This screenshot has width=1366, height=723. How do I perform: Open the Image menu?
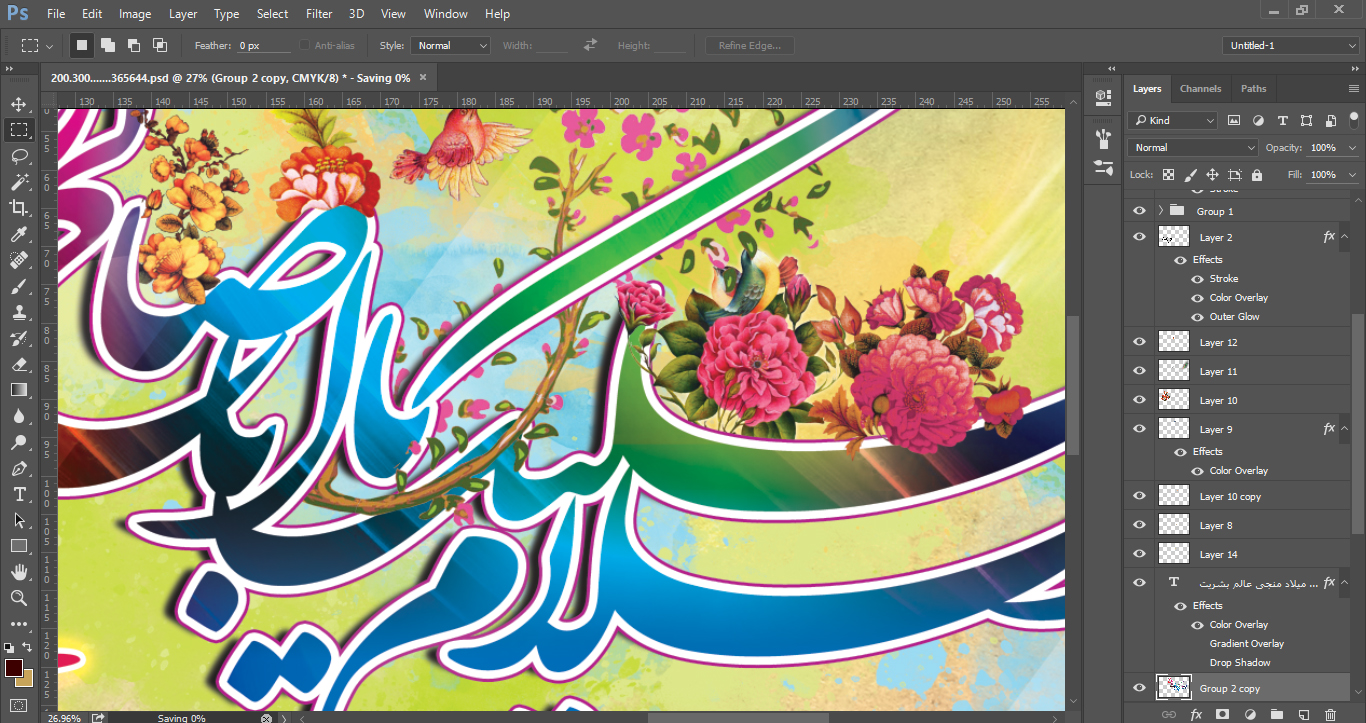[135, 14]
